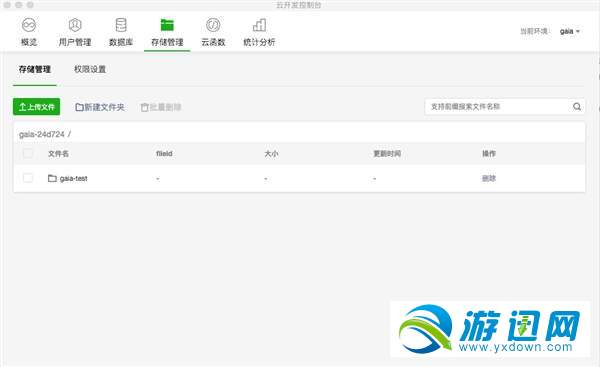Click the 批量删除 button
600x367 pixels.
pyautogui.click(x=161, y=107)
